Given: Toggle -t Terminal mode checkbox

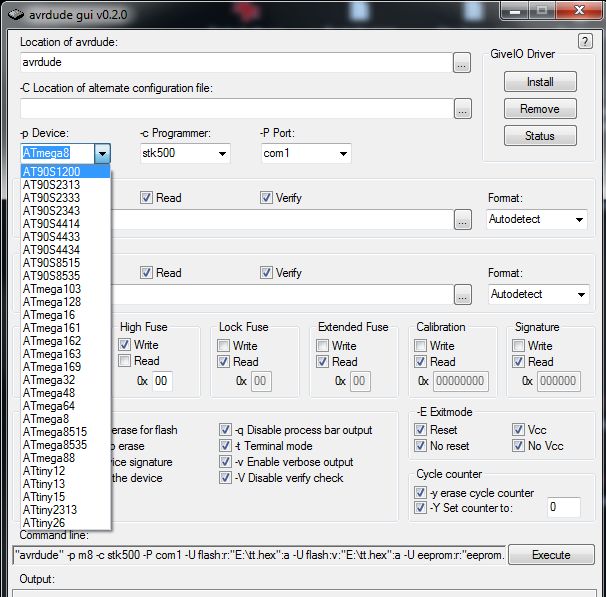Looking at the screenshot, I should 225,446.
